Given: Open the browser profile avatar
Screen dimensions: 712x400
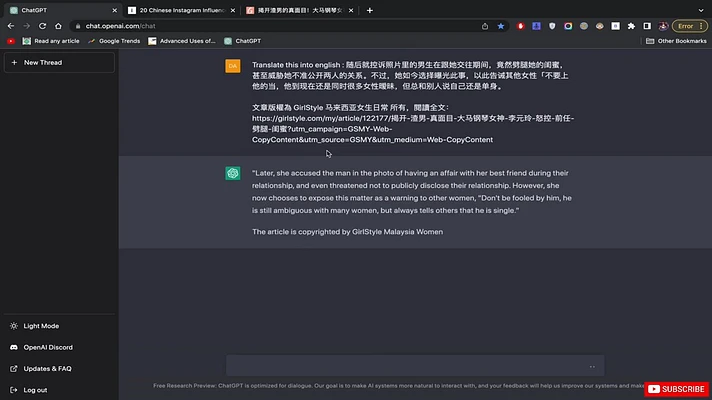Looking at the screenshot, I should (663, 26).
